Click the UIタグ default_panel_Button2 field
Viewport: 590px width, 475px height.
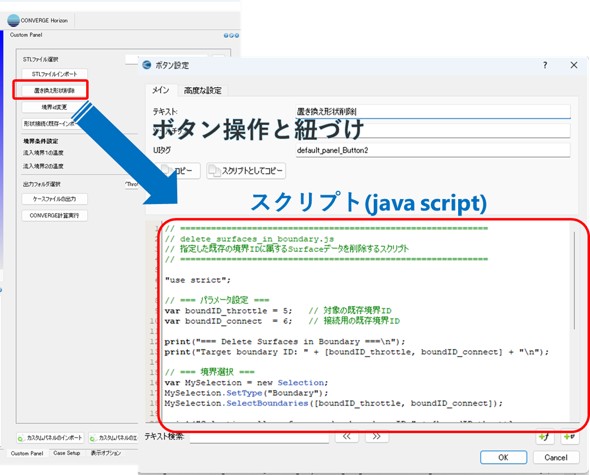(433, 150)
